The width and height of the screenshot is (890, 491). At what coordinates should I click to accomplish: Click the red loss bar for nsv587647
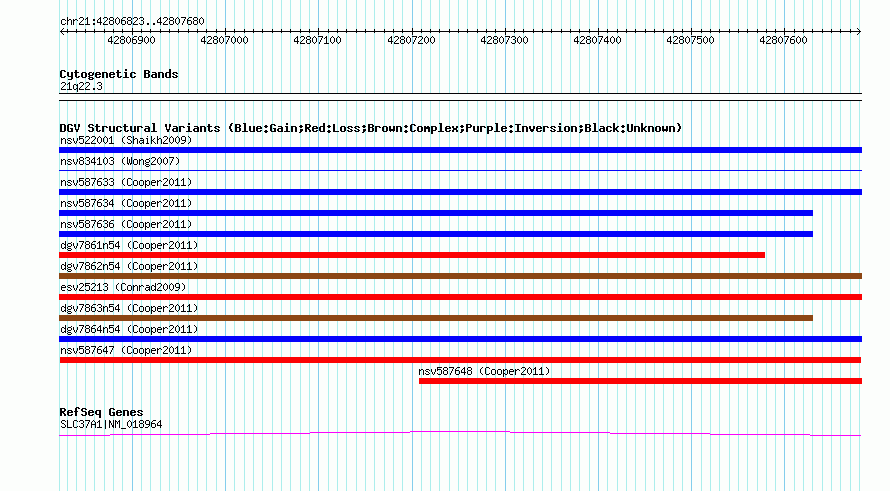click(x=460, y=360)
